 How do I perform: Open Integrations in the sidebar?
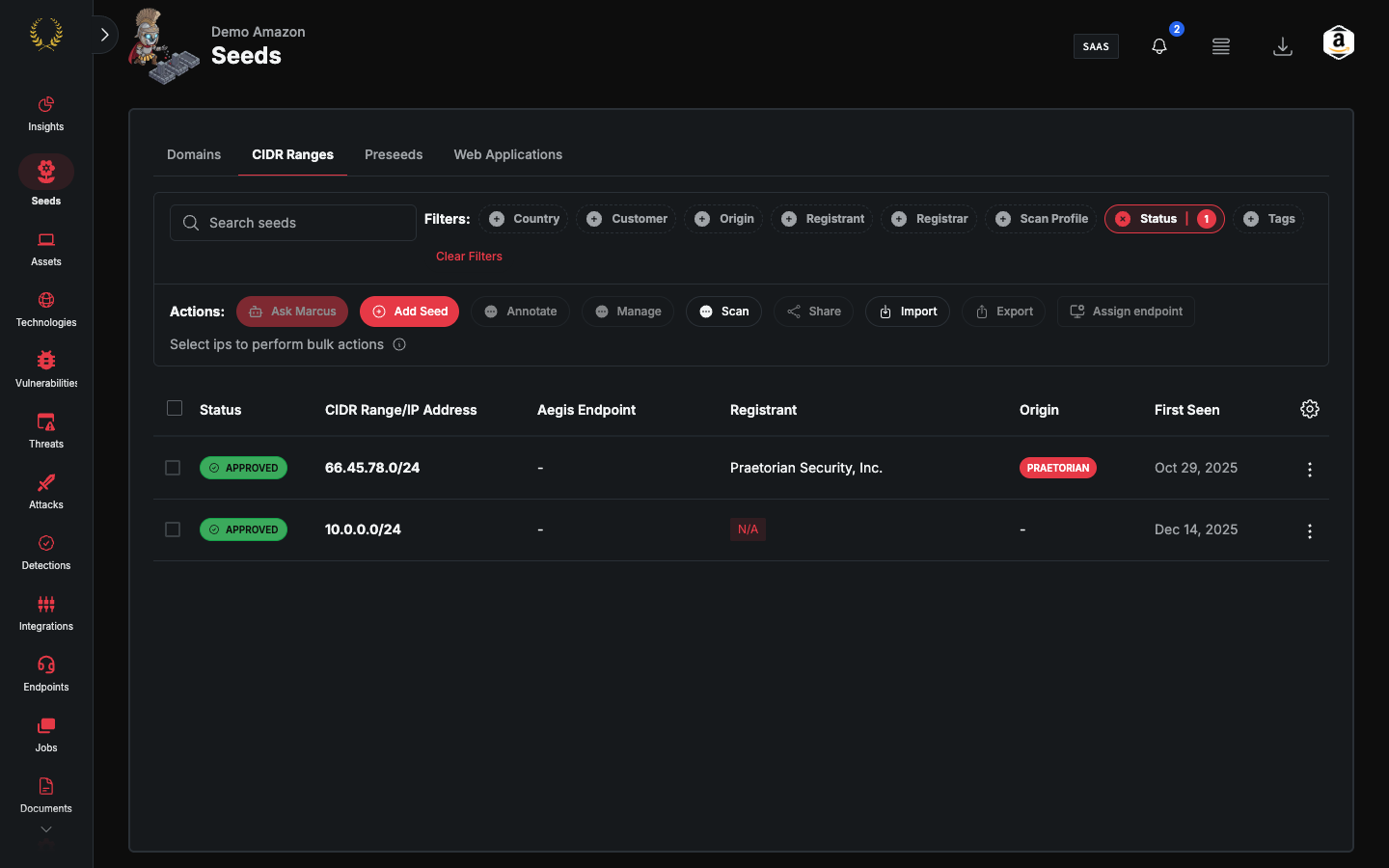click(46, 613)
